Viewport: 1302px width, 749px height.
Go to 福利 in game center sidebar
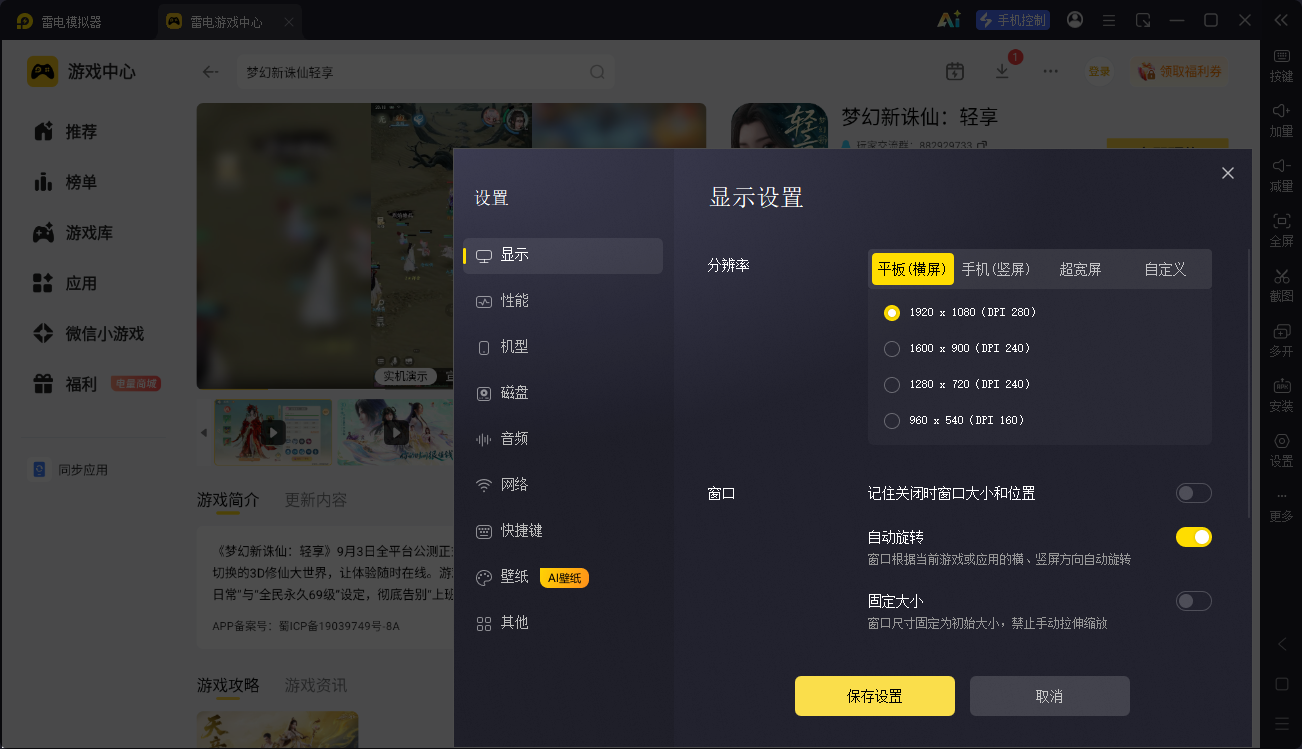click(66, 384)
